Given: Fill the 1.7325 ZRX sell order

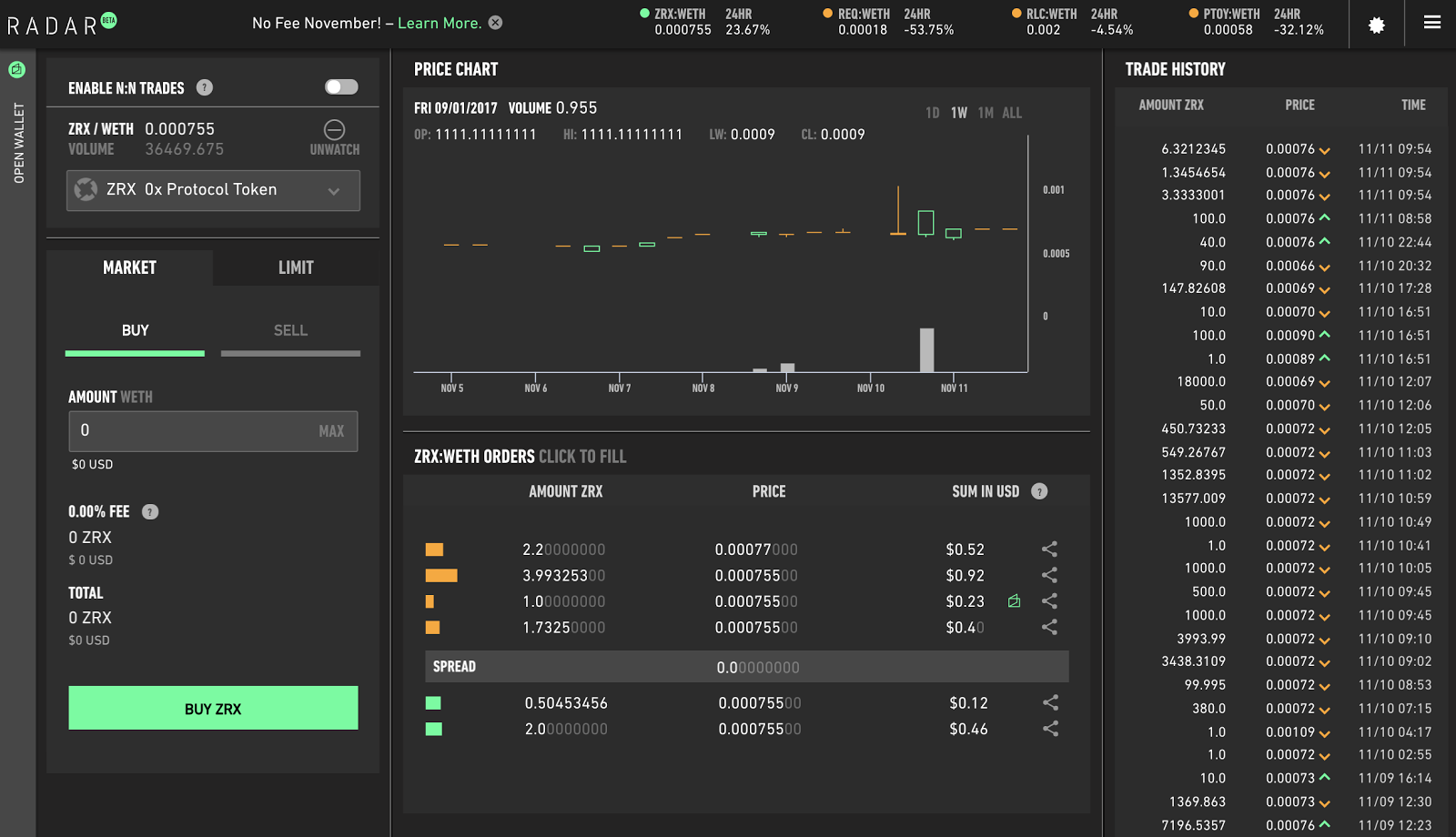Looking at the screenshot, I should click(x=746, y=627).
